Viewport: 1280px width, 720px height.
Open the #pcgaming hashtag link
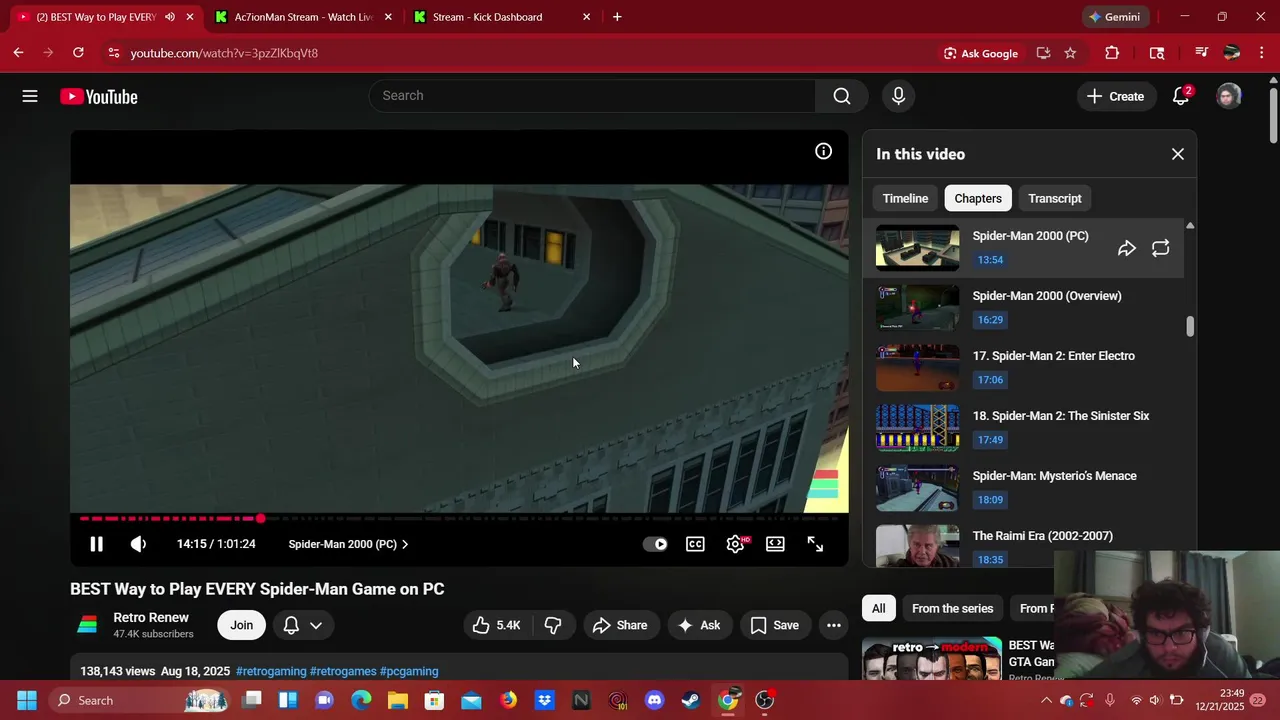(x=409, y=671)
